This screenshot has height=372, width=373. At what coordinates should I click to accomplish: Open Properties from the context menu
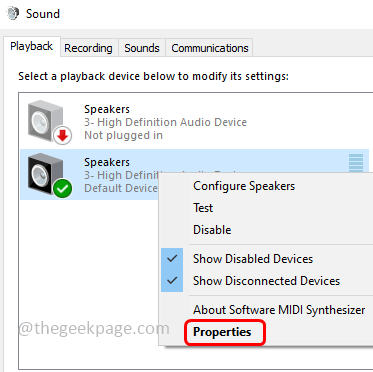click(222, 332)
